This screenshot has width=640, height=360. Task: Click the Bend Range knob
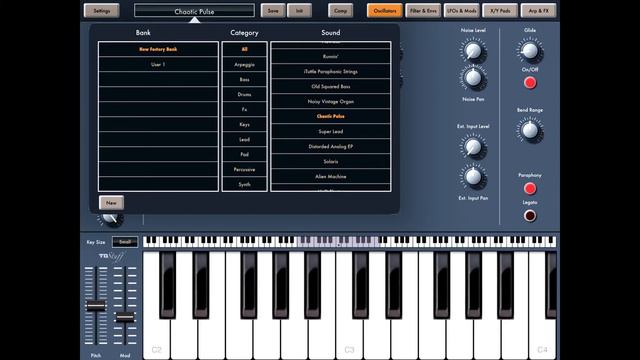(x=530, y=131)
